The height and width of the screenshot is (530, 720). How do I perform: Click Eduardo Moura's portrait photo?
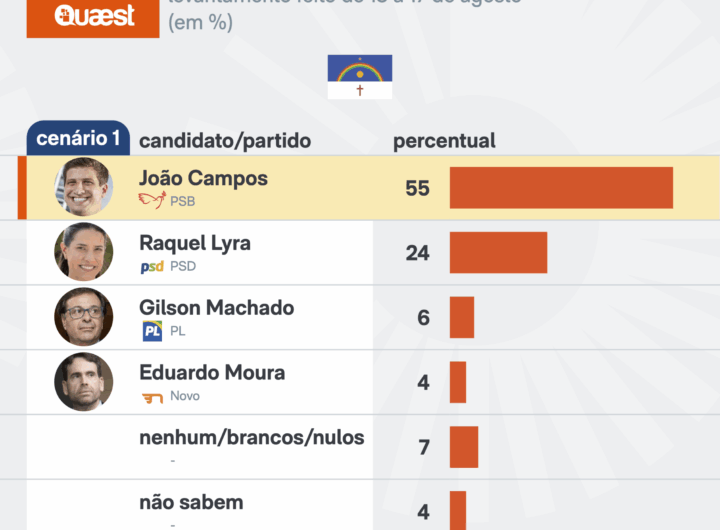coord(83,382)
